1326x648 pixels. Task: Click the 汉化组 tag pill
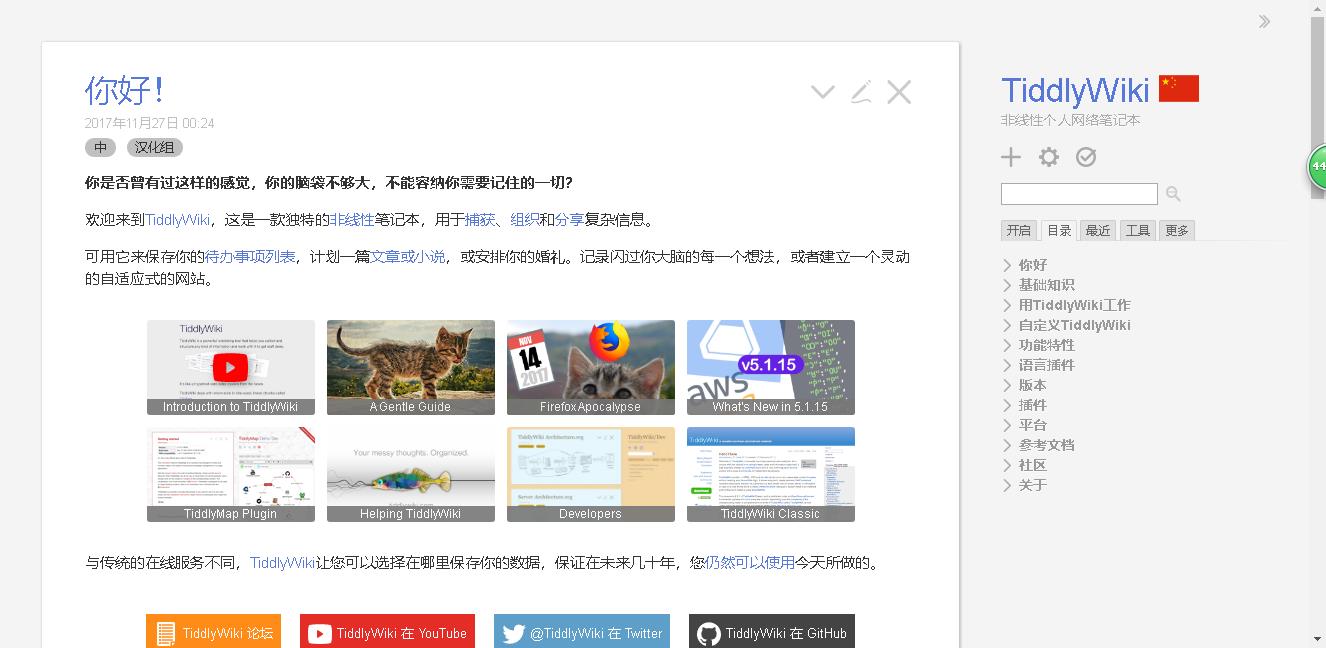(155, 148)
